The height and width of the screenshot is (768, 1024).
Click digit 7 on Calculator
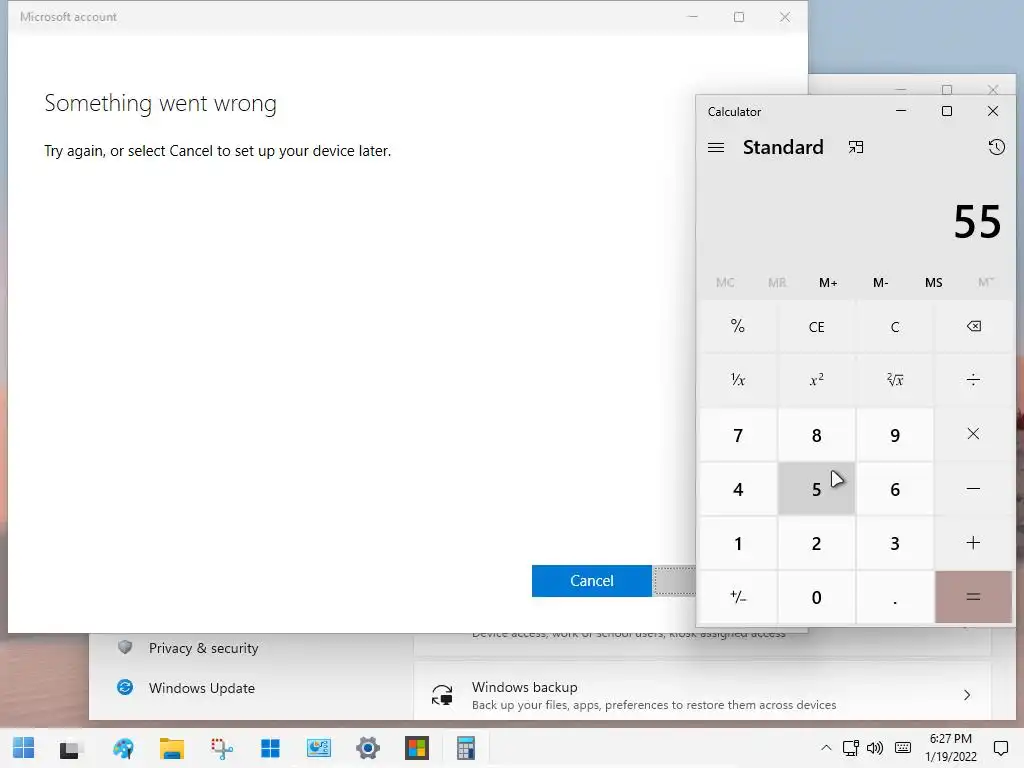tap(738, 435)
